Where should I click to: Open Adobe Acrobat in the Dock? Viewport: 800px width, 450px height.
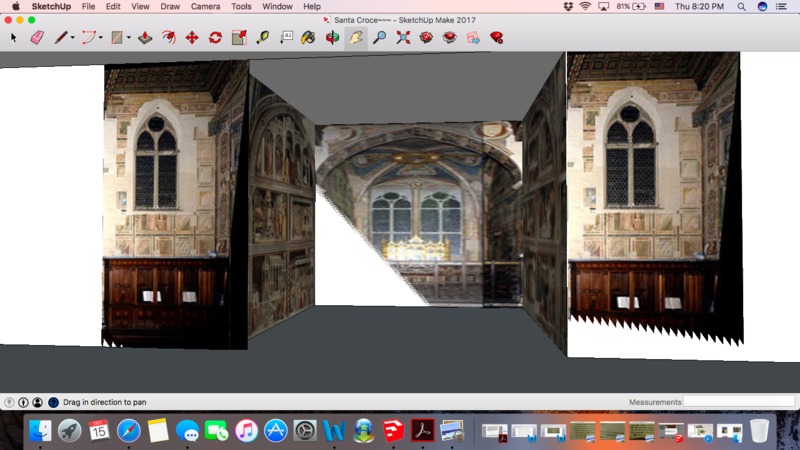point(422,431)
